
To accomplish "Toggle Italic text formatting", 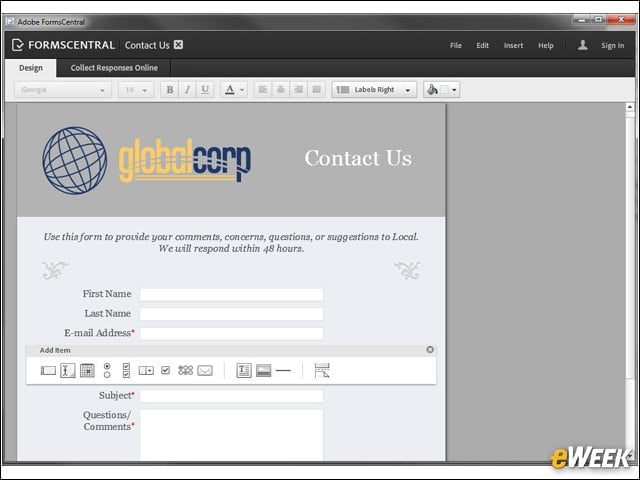I will point(187,90).
